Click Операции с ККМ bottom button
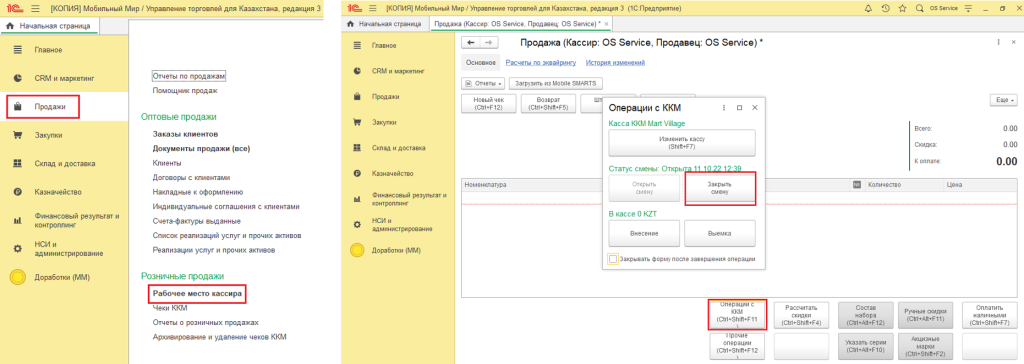 [737, 315]
